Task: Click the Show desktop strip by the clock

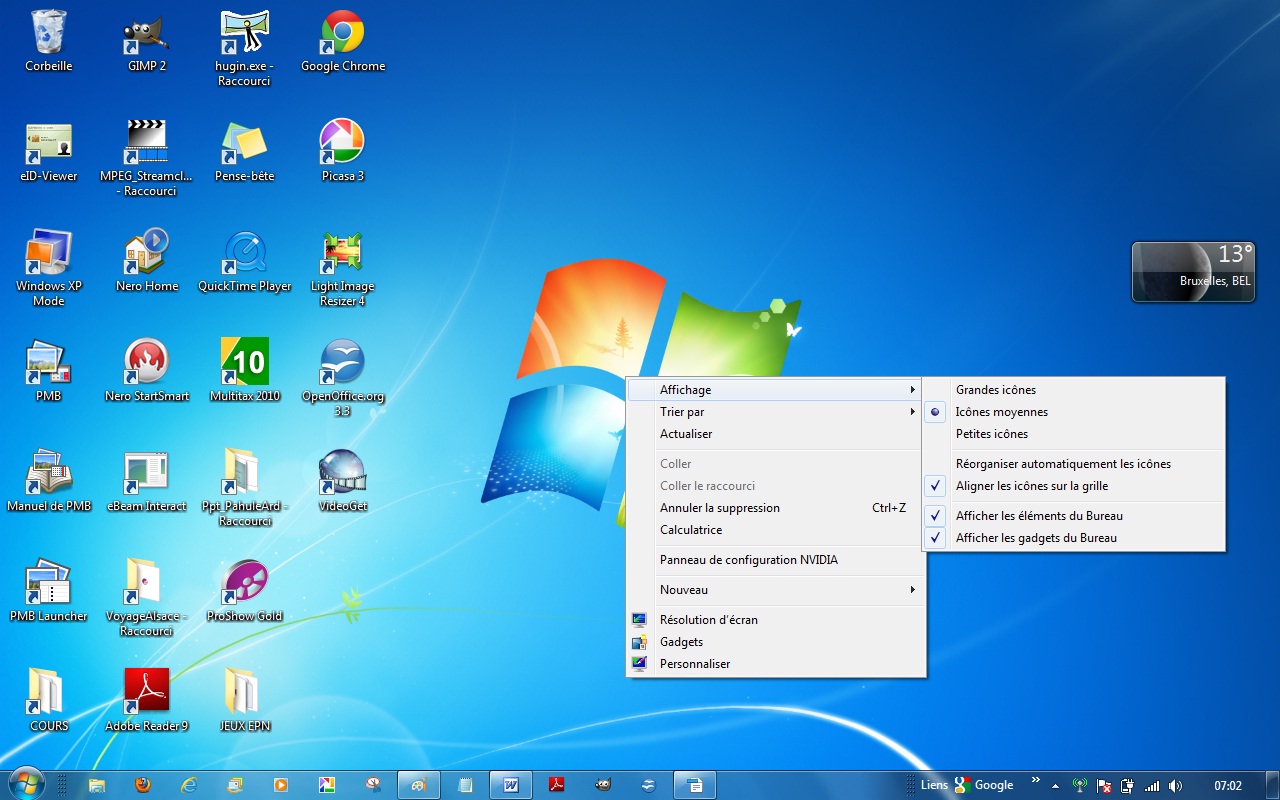Action: coord(1272,785)
